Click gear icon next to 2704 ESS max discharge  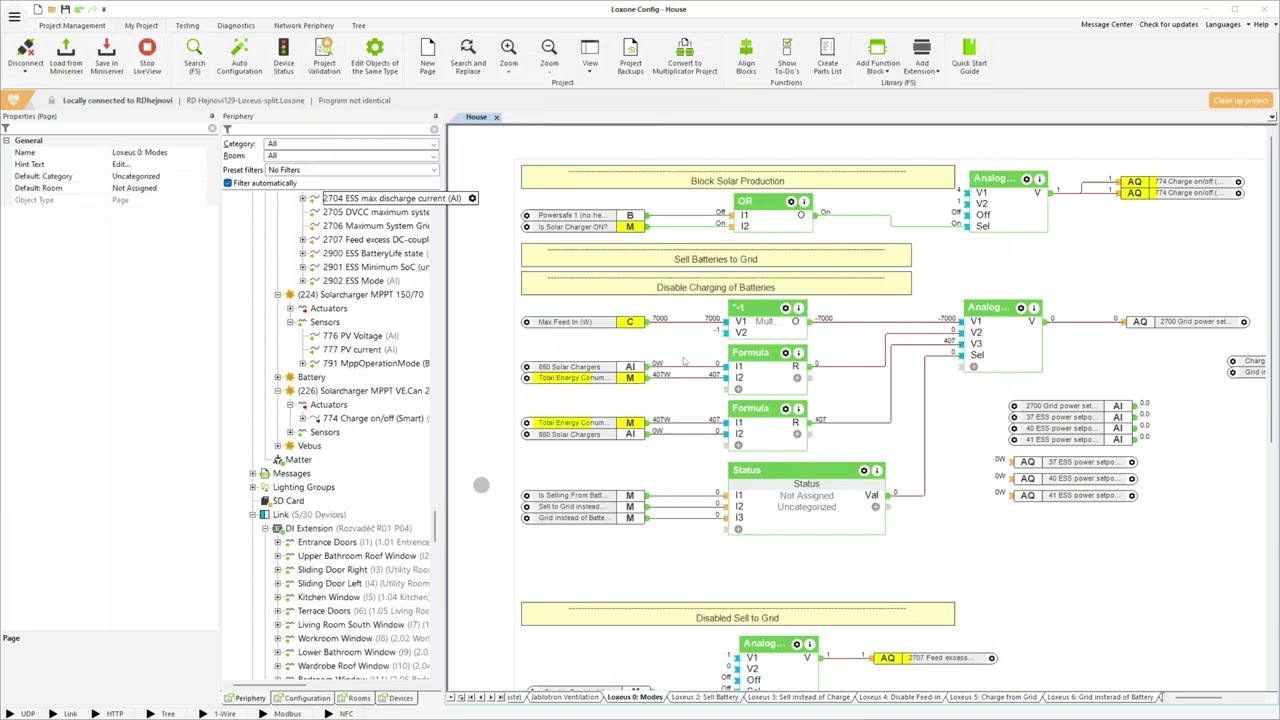[x=472, y=198]
